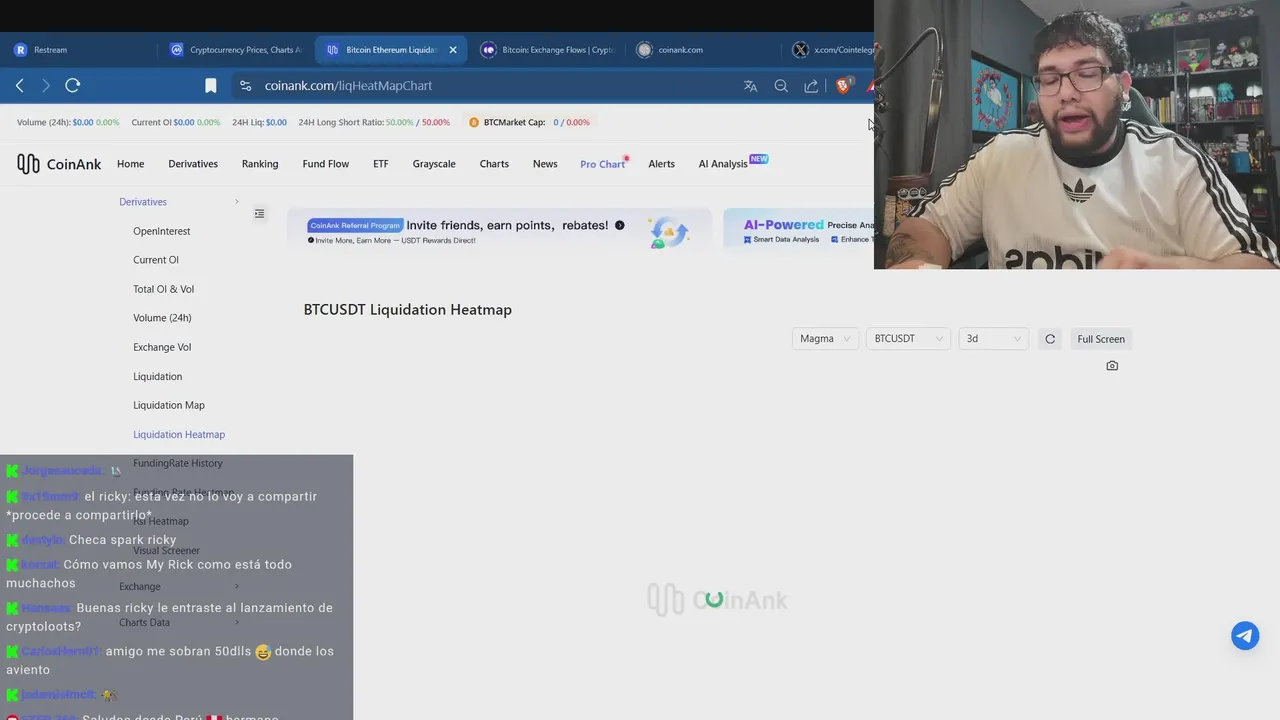Screen dimensions: 1280x720
Task: Share the page using the share icon
Action: pos(811,86)
